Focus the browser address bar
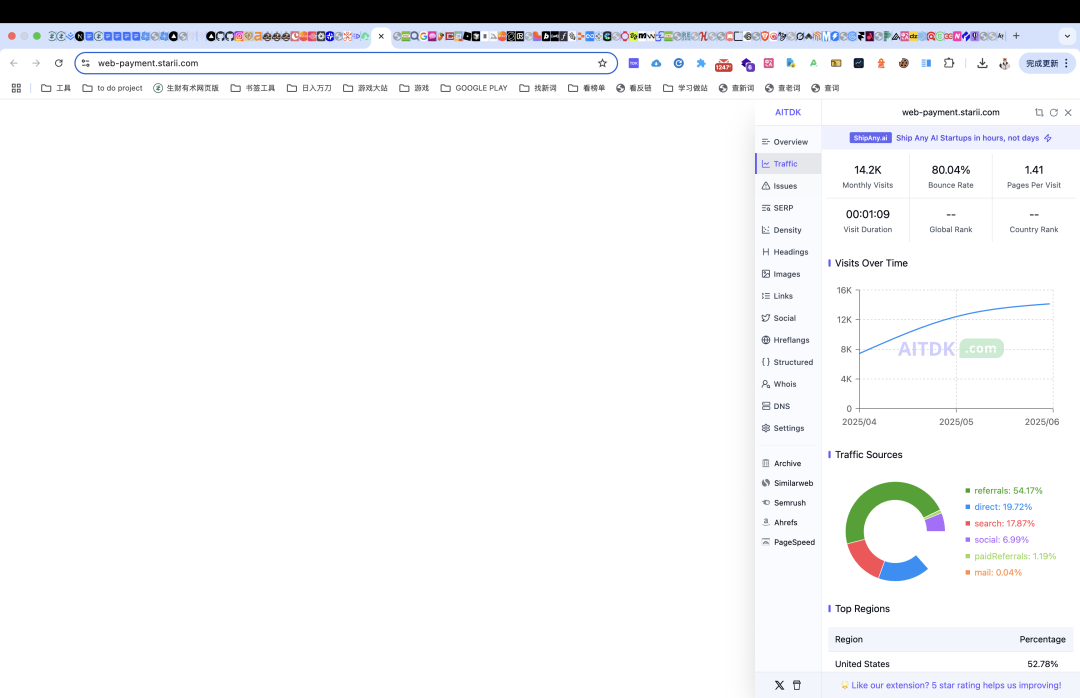 [x=344, y=63]
